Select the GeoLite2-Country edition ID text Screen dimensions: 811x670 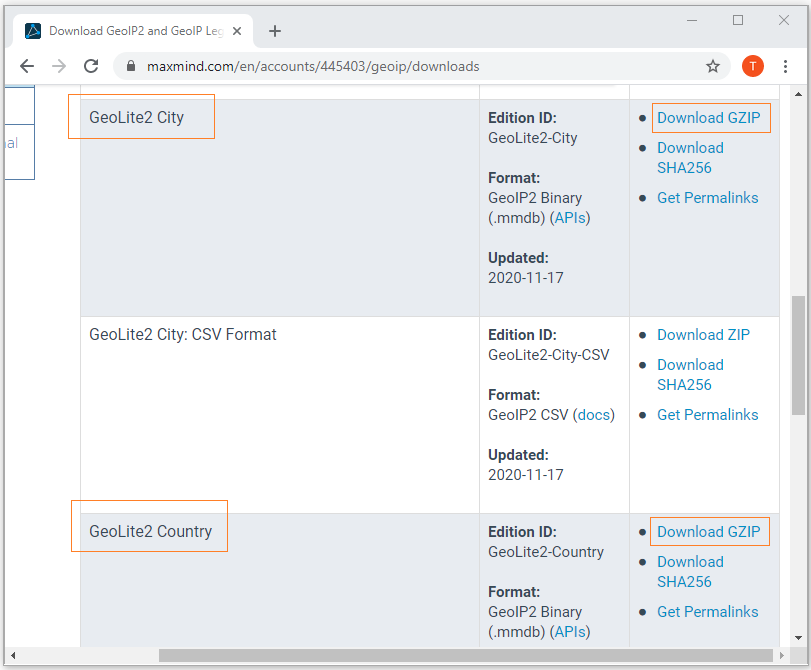(x=546, y=552)
